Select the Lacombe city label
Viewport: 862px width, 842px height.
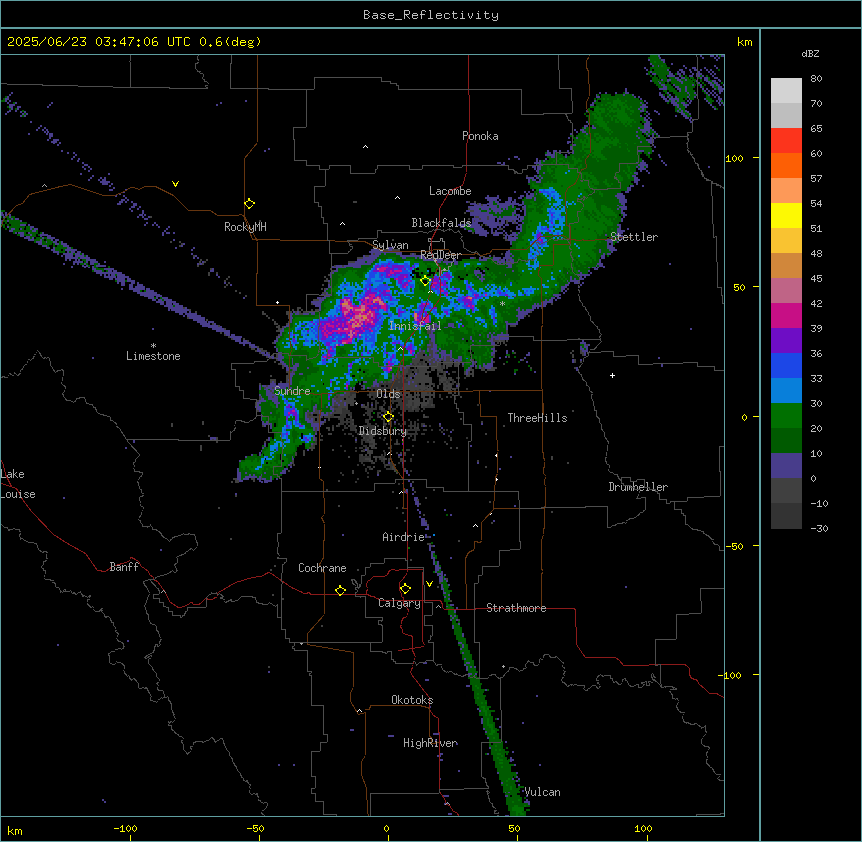coord(450,191)
